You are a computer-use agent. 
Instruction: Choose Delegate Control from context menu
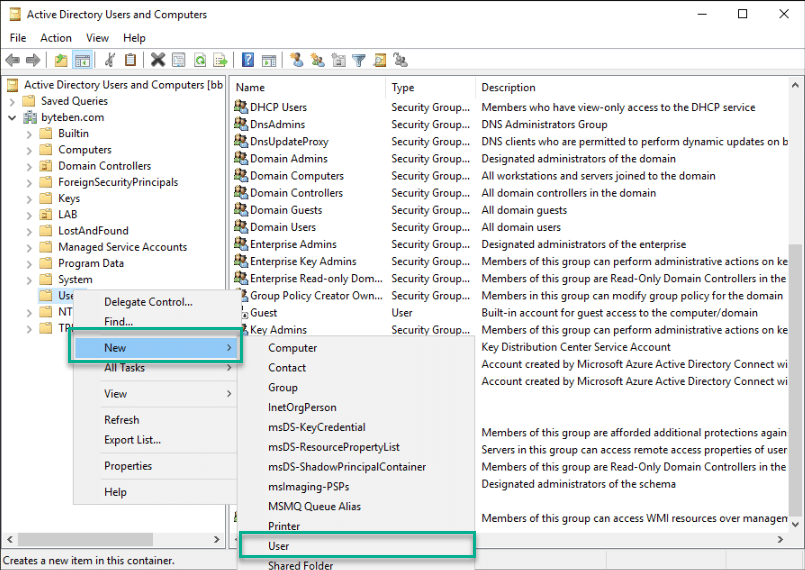155,302
